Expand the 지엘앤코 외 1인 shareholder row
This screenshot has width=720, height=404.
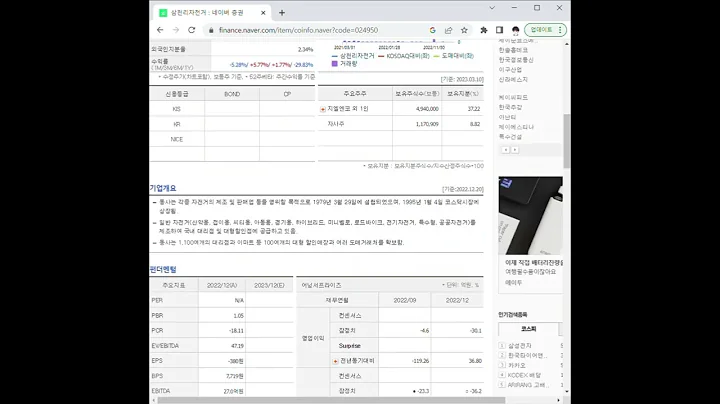click(x=323, y=109)
